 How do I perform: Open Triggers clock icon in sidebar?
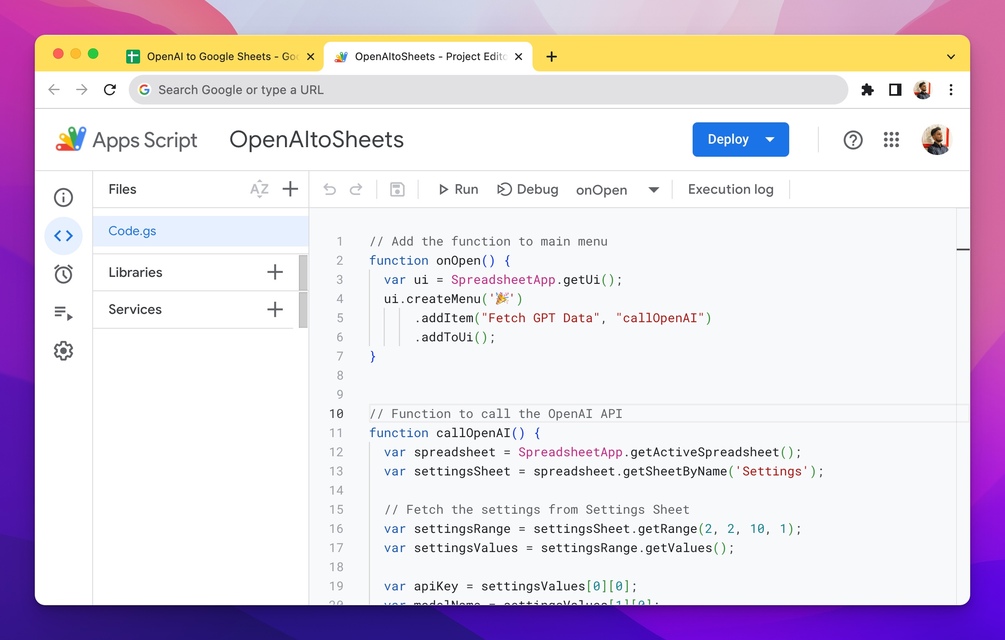63,274
